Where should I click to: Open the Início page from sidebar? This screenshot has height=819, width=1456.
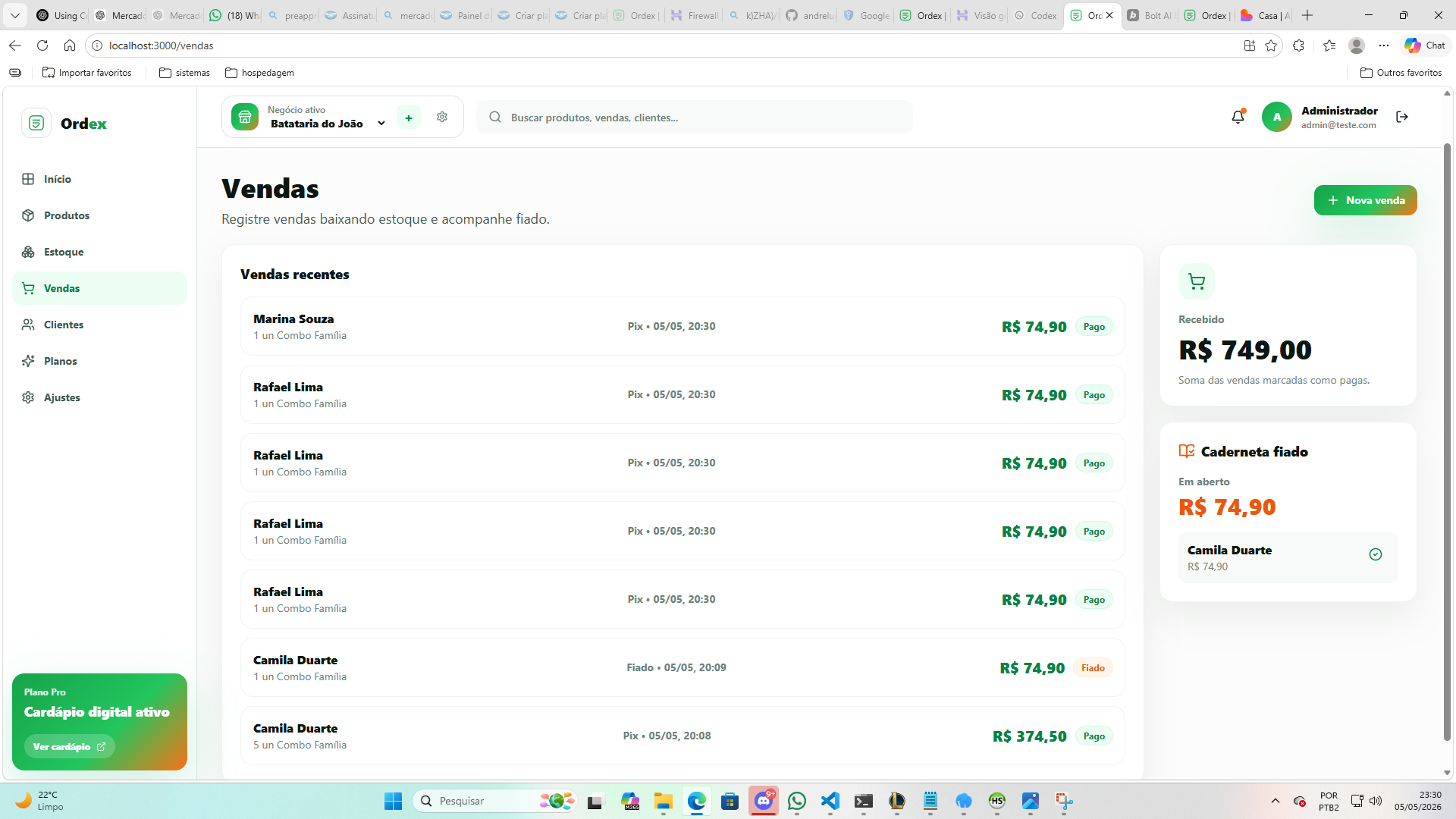click(x=99, y=179)
